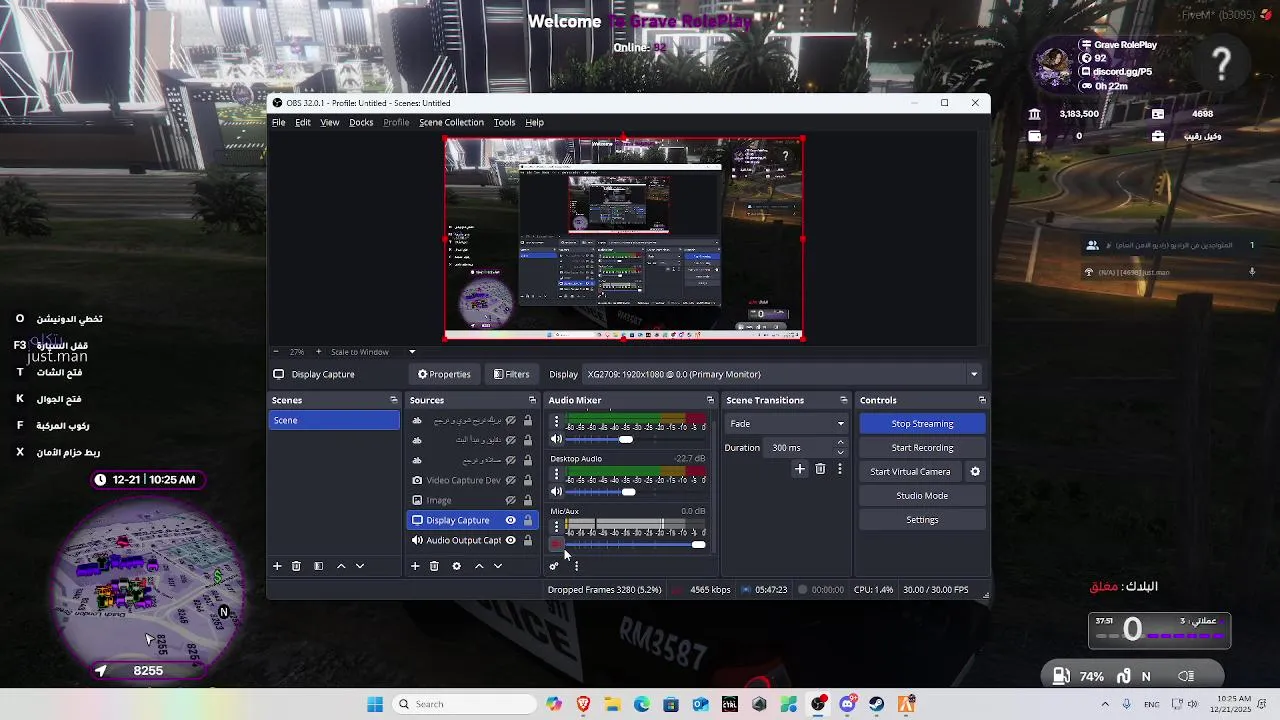The width and height of the screenshot is (1280, 720).
Task: Open the Display monitor dropdown
Action: click(x=781, y=374)
